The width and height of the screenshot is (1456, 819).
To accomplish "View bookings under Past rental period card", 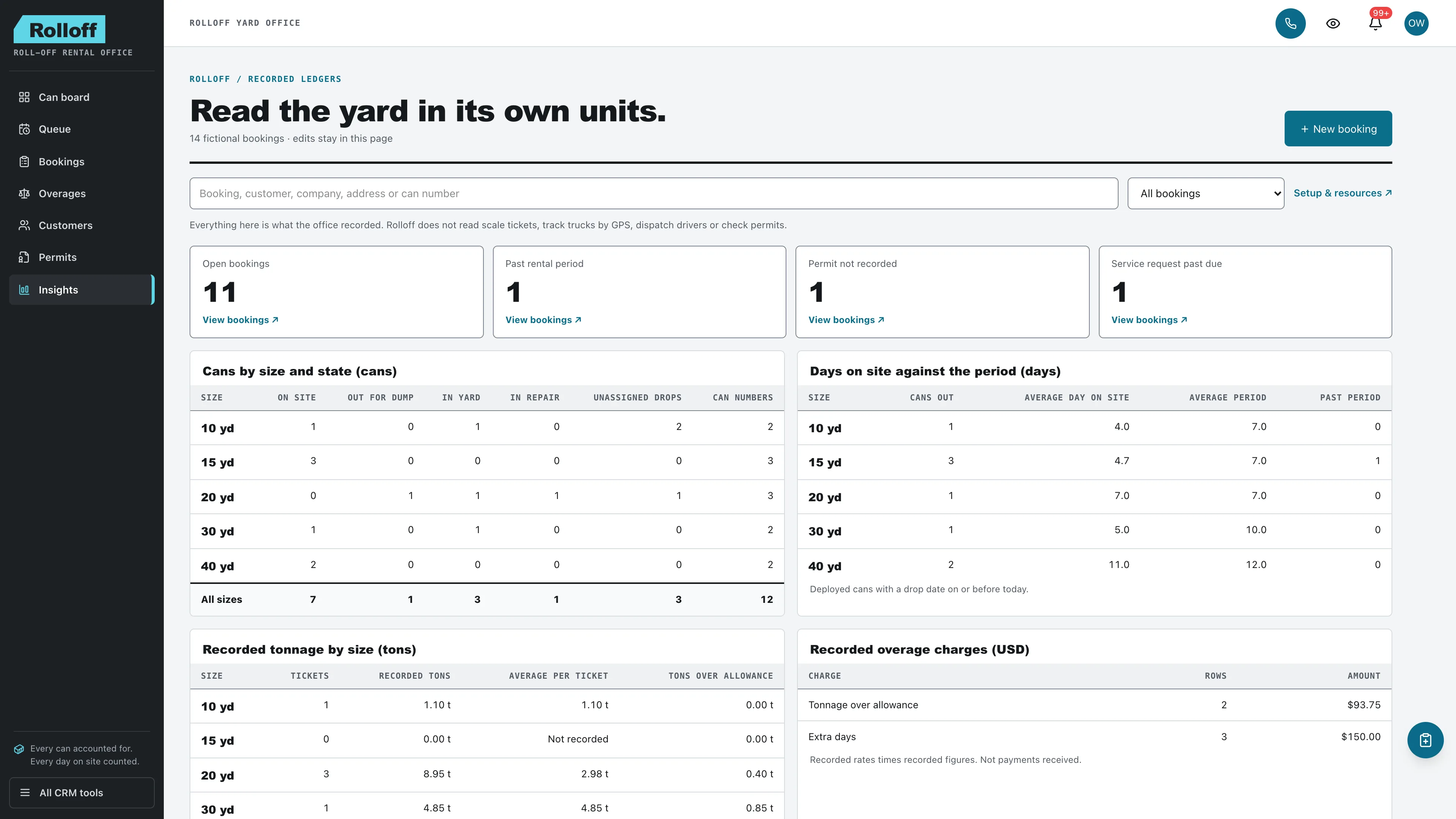I will (543, 320).
